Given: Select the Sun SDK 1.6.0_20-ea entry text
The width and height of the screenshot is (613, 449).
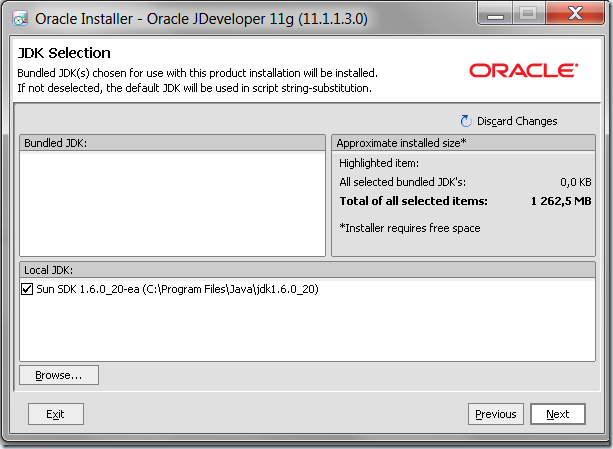Looking at the screenshot, I should [x=177, y=289].
